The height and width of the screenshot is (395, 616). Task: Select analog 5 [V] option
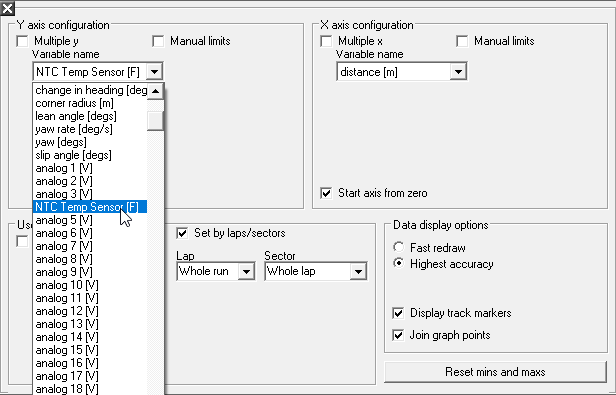pyautogui.click(x=90, y=220)
